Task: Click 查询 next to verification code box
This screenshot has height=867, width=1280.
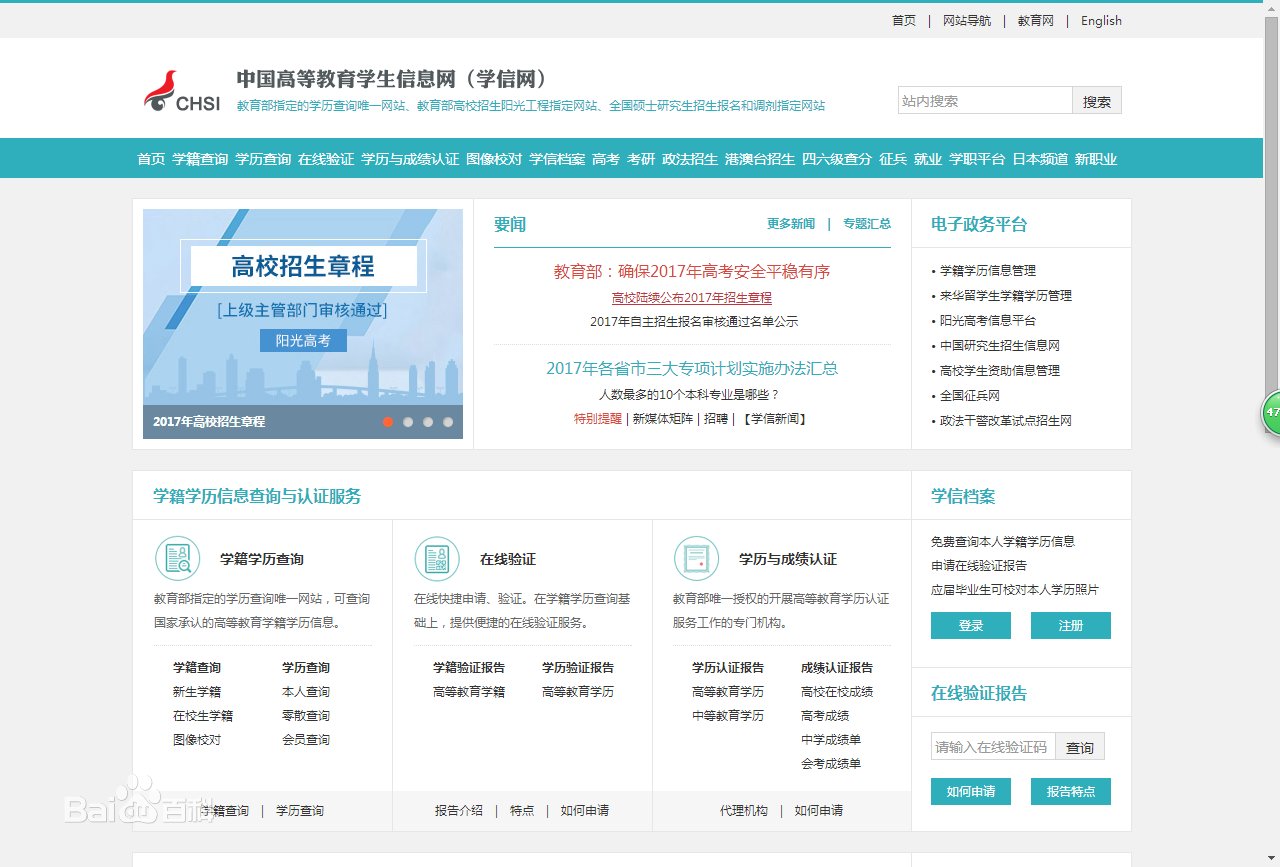Action: click(1080, 746)
